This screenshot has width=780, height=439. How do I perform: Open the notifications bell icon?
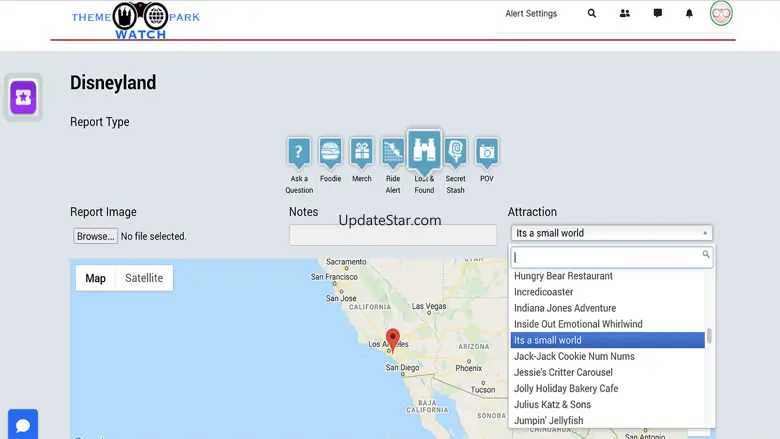point(689,13)
